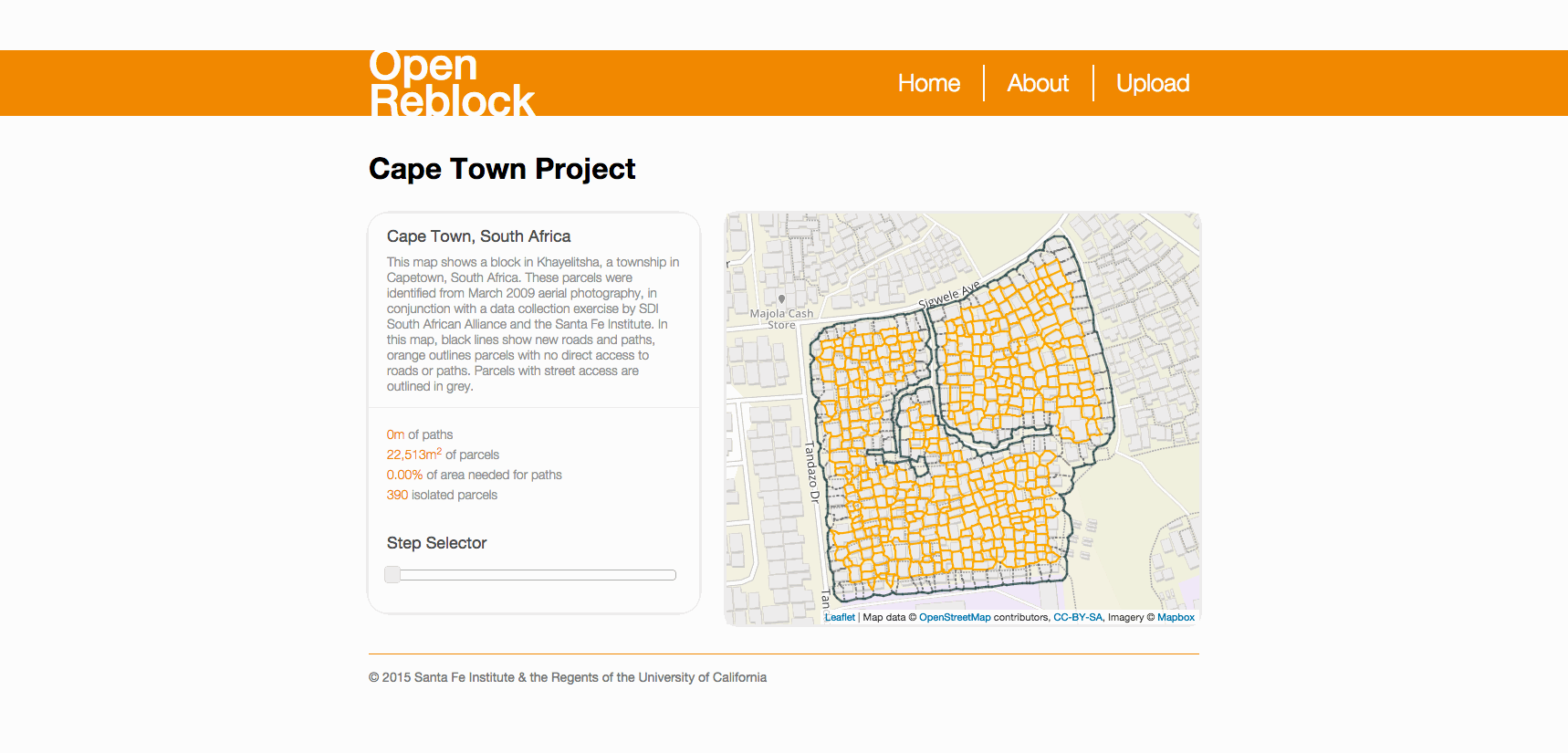The image size is (1568, 753).
Task: Click the Sigwele Ave street label on map
Action: (x=948, y=295)
